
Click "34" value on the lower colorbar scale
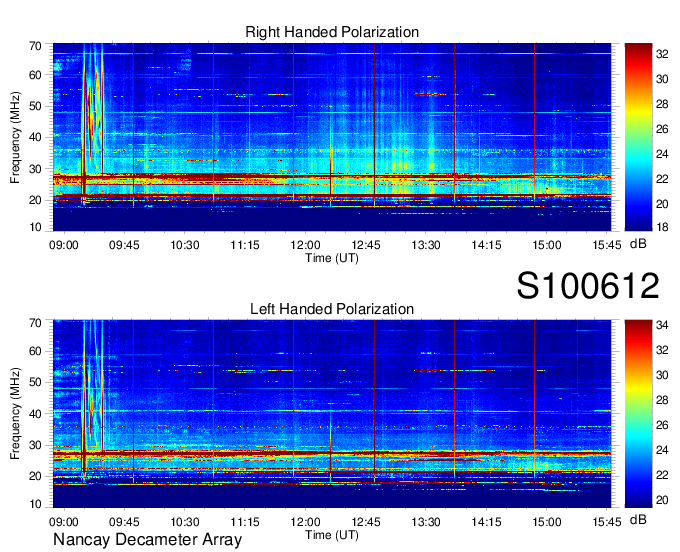(662, 325)
